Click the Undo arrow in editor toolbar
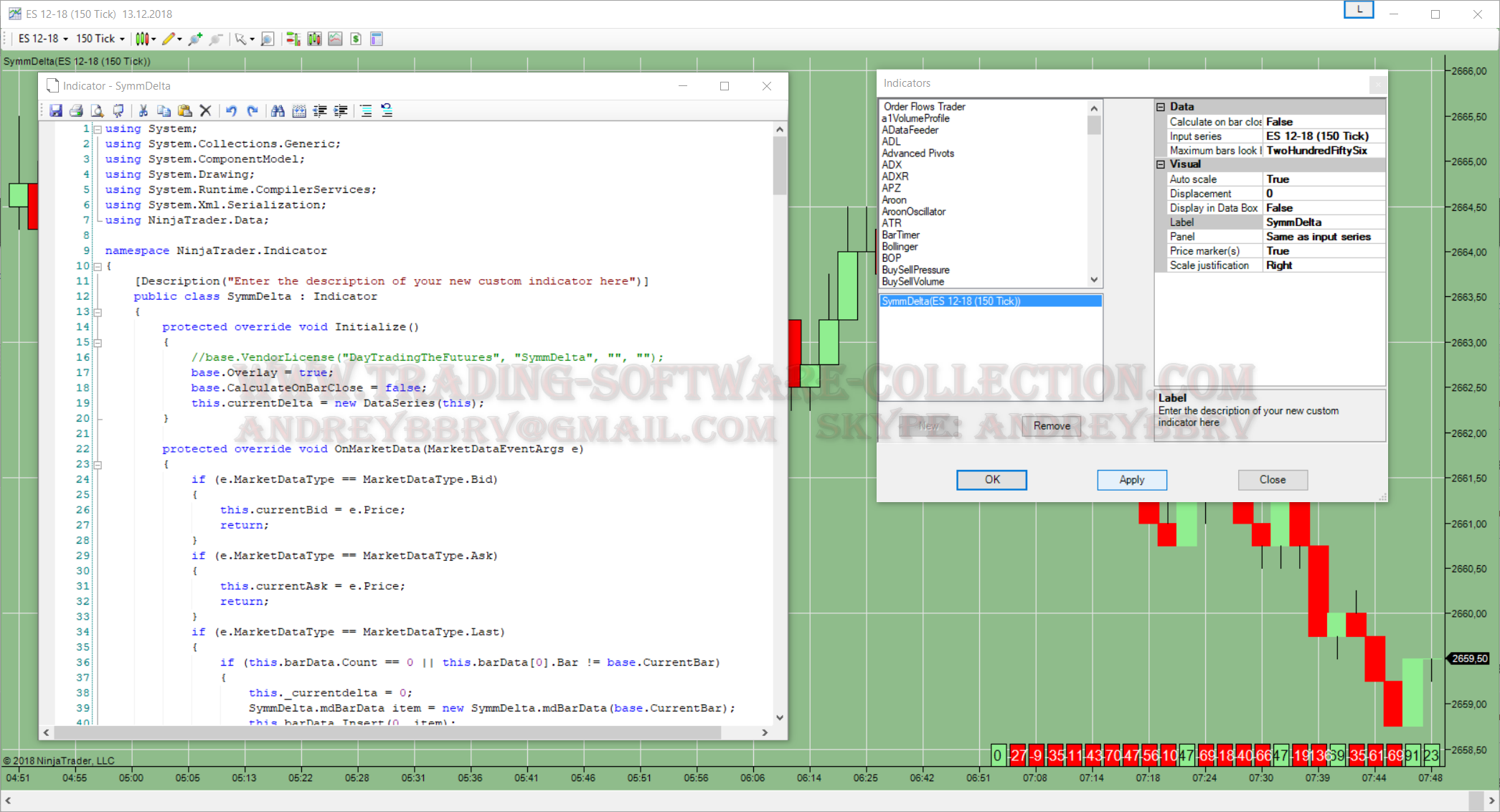 click(231, 110)
